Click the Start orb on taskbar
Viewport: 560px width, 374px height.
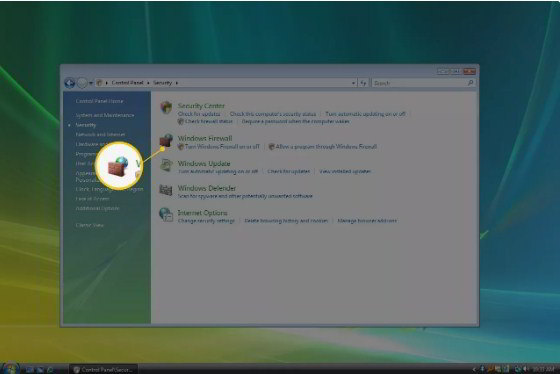pos(10,368)
